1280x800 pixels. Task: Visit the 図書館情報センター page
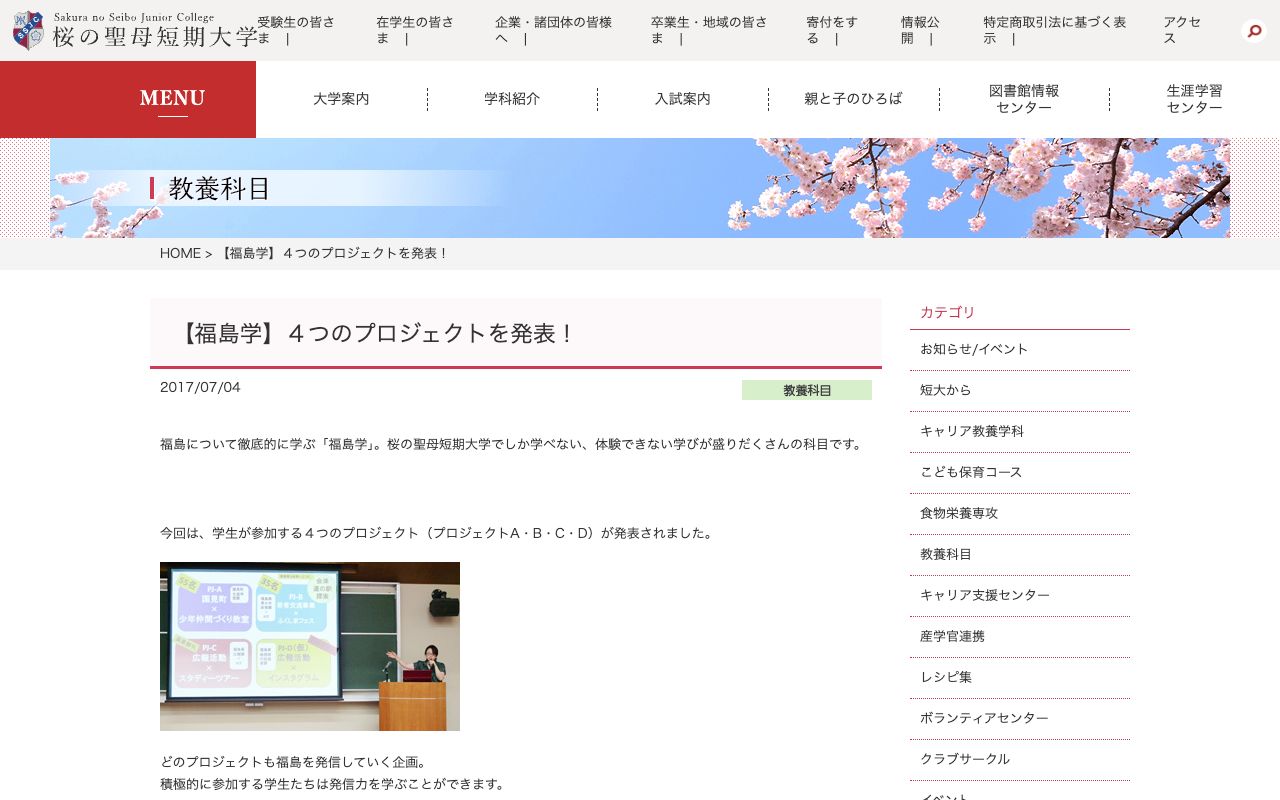1024,99
